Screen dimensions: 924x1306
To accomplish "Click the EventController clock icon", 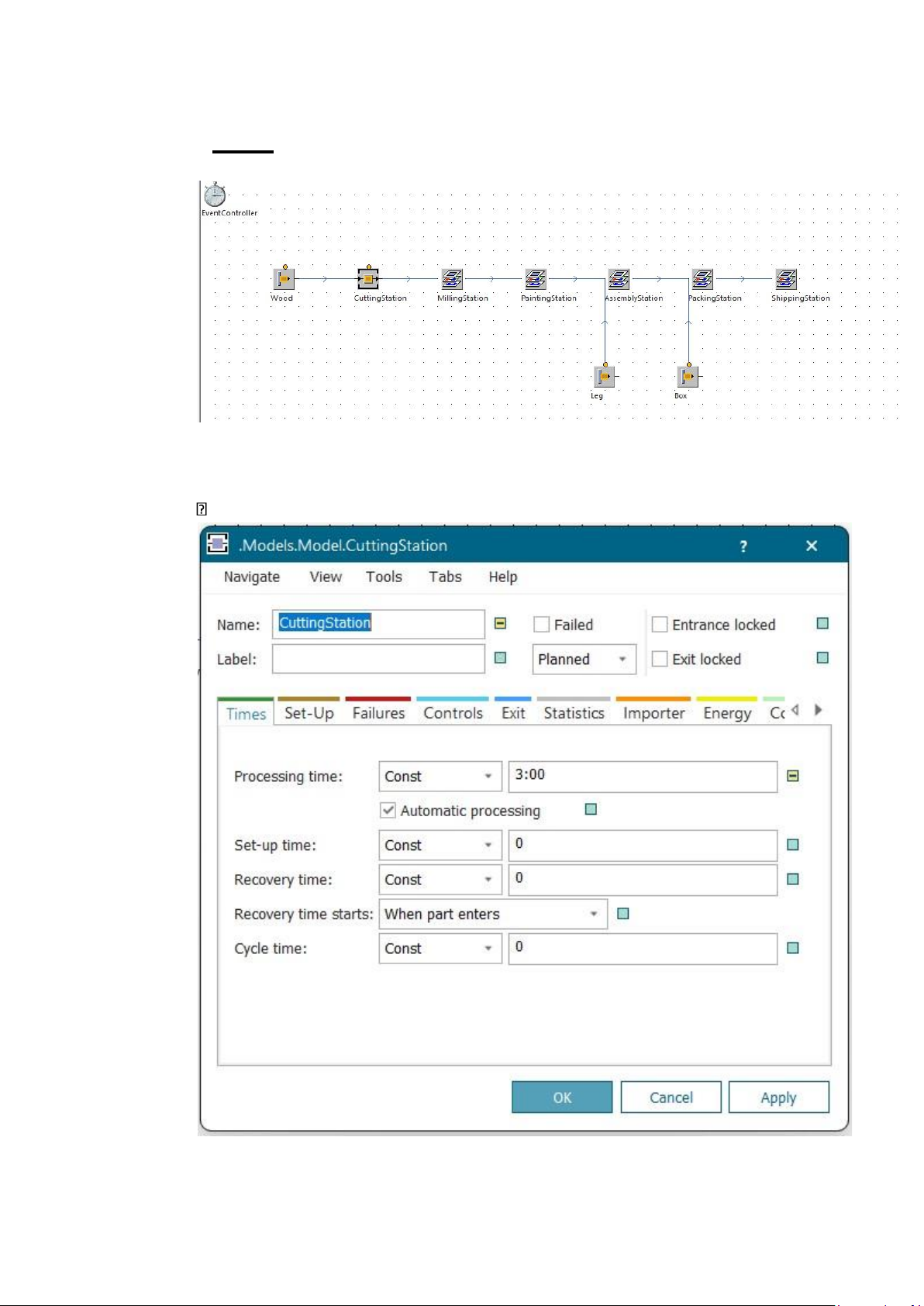I will pos(215,195).
